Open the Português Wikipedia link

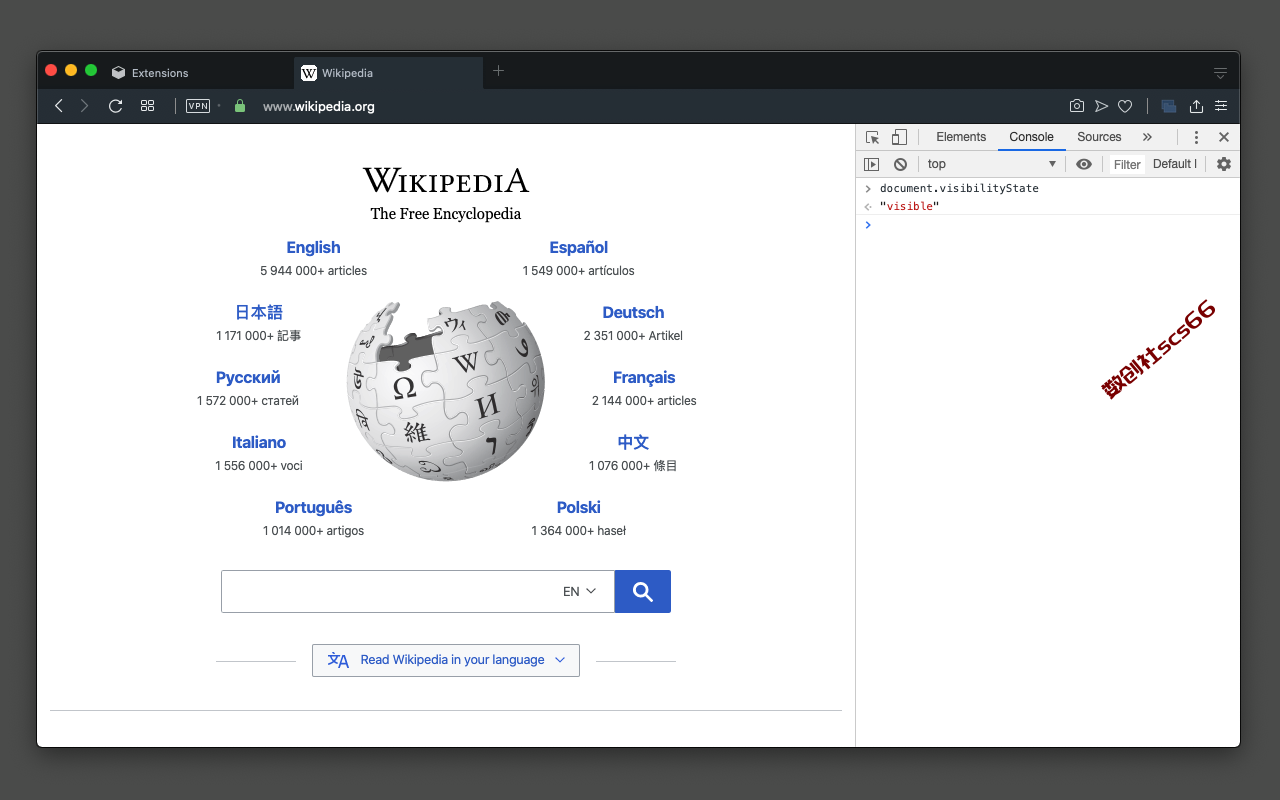pyautogui.click(x=313, y=507)
